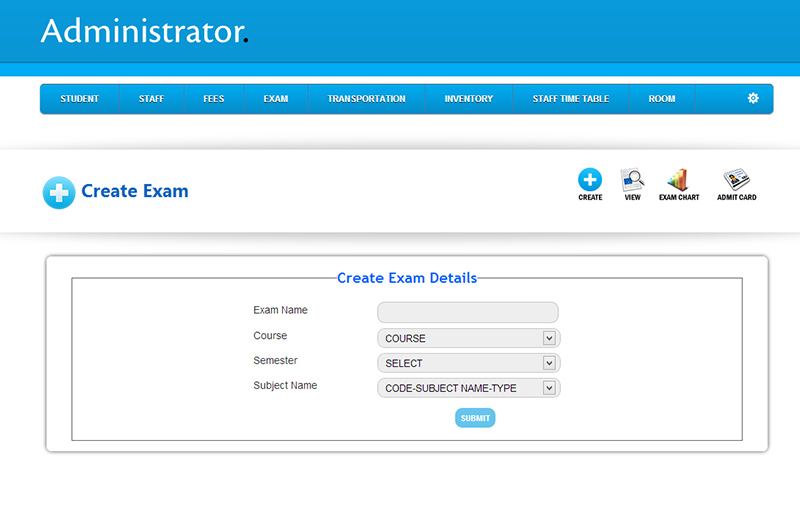Screen dimensions: 800x528
Task: Click the Administrator header title
Action: (x=142, y=31)
